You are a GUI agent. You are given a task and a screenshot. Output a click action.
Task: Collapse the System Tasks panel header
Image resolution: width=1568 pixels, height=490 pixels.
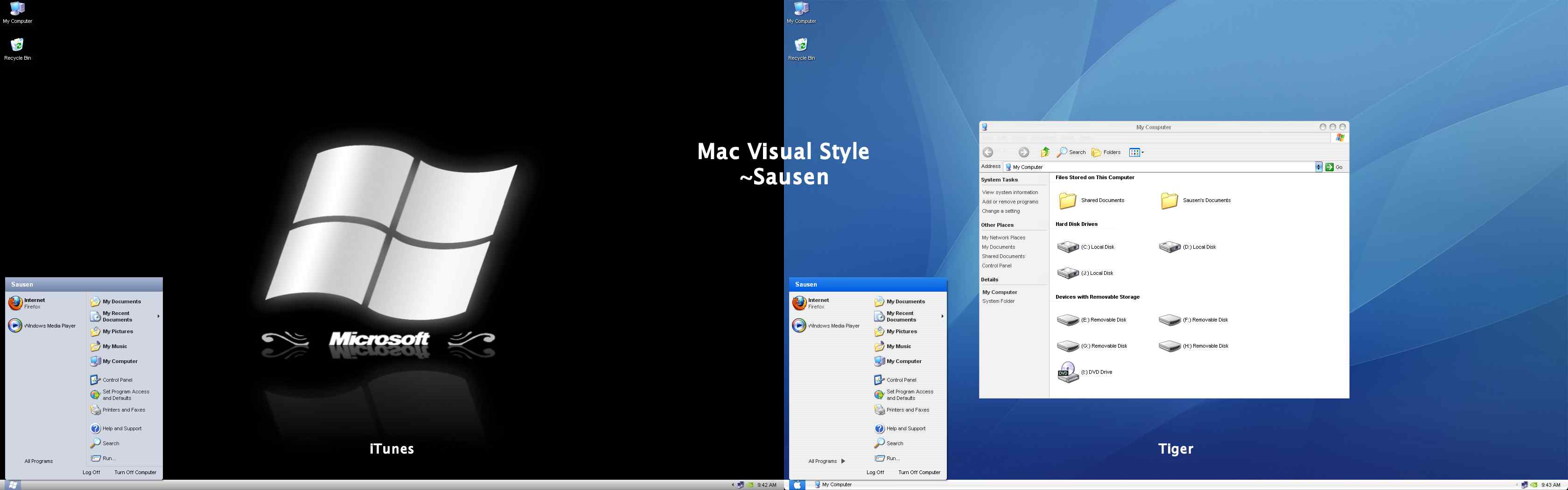(x=1014, y=180)
